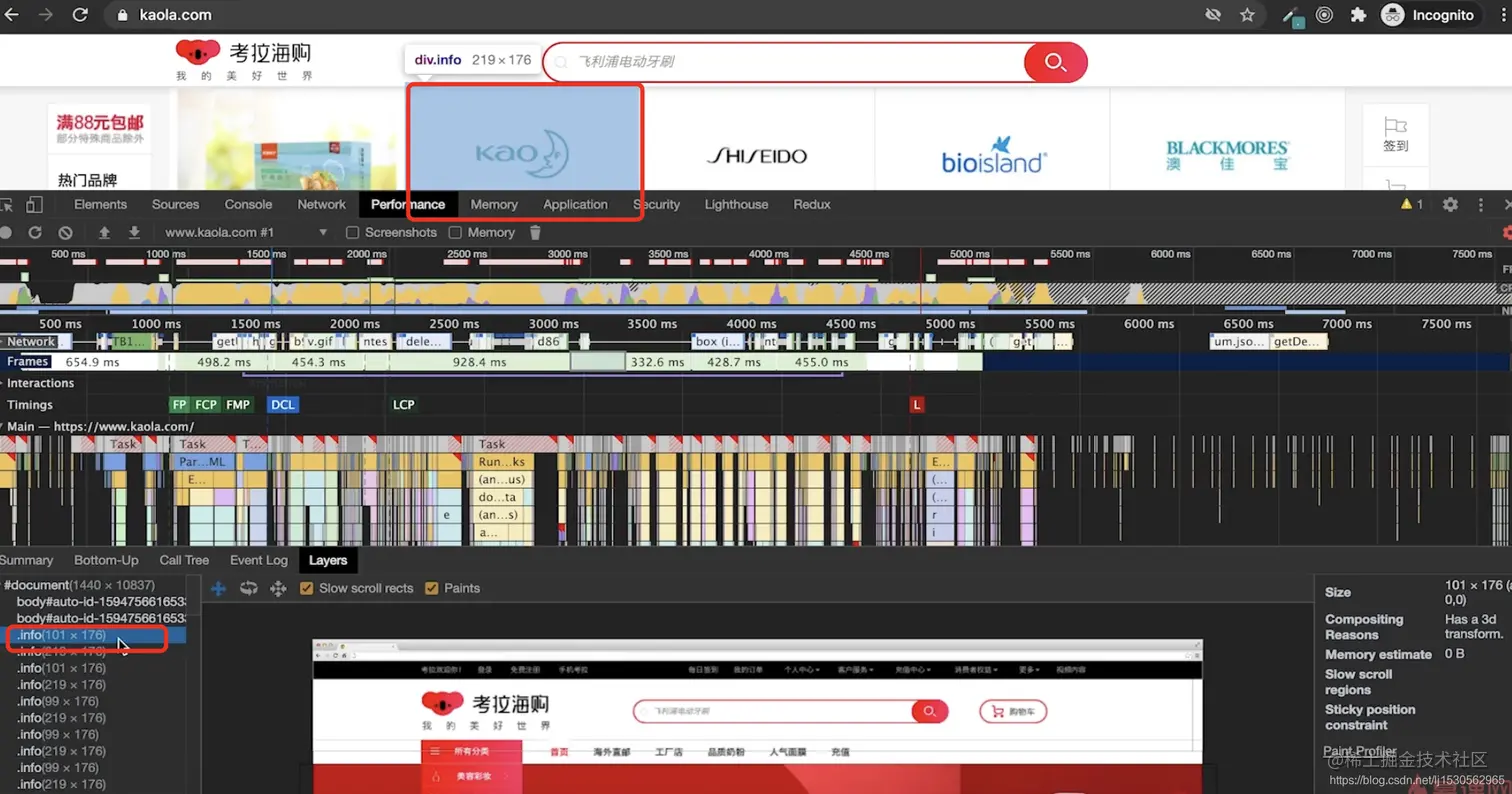Enable the Screenshots checkbox
This screenshot has width=1512, height=794.
tap(352, 232)
